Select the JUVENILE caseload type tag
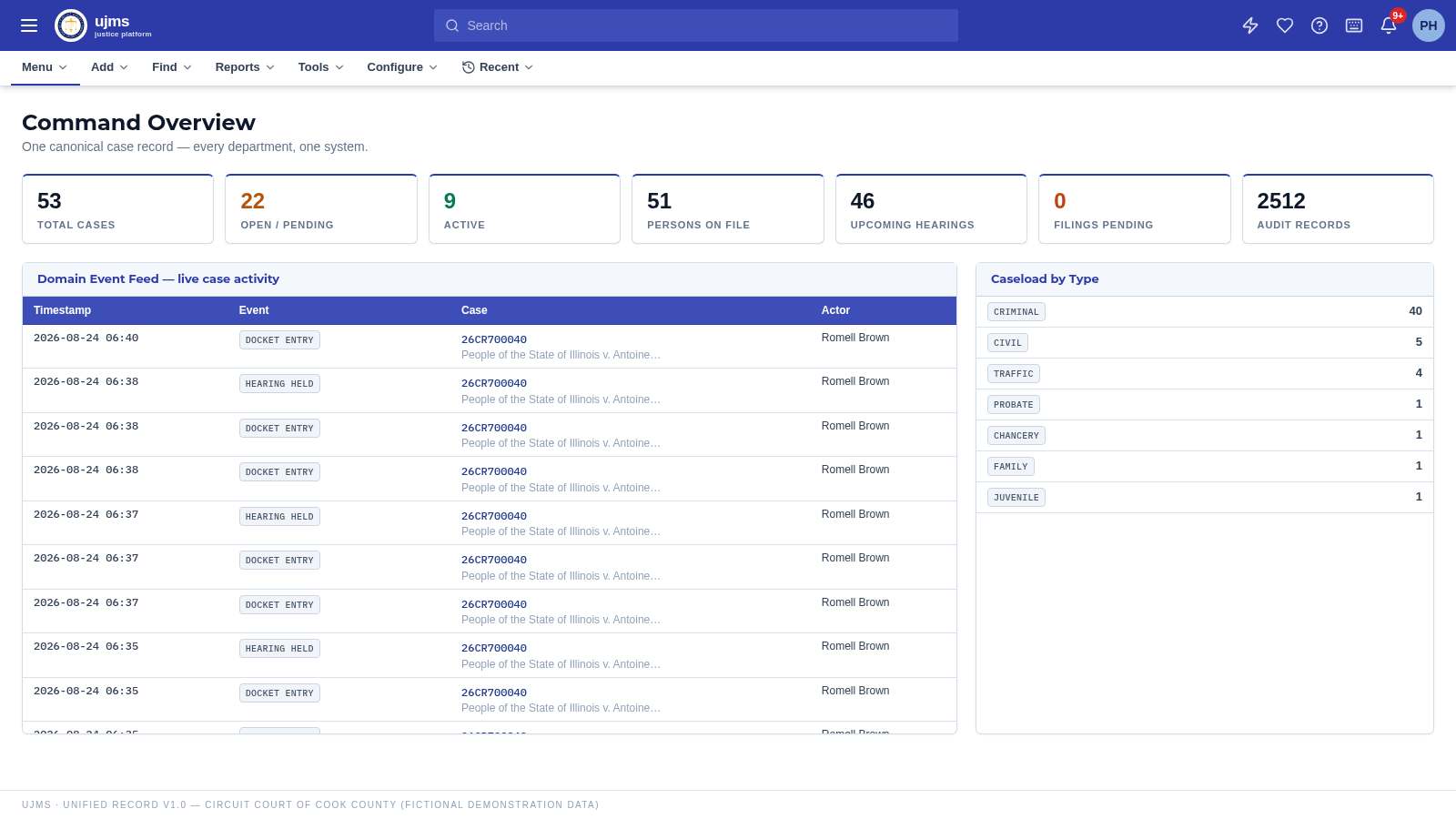 coord(1016,498)
